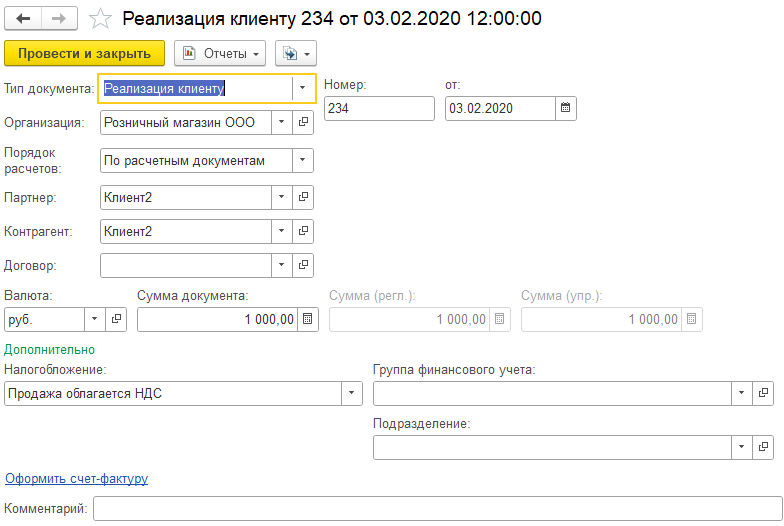Click open-form icon next to Партнер
Viewport: 784px width, 526px height.
tap(305, 197)
